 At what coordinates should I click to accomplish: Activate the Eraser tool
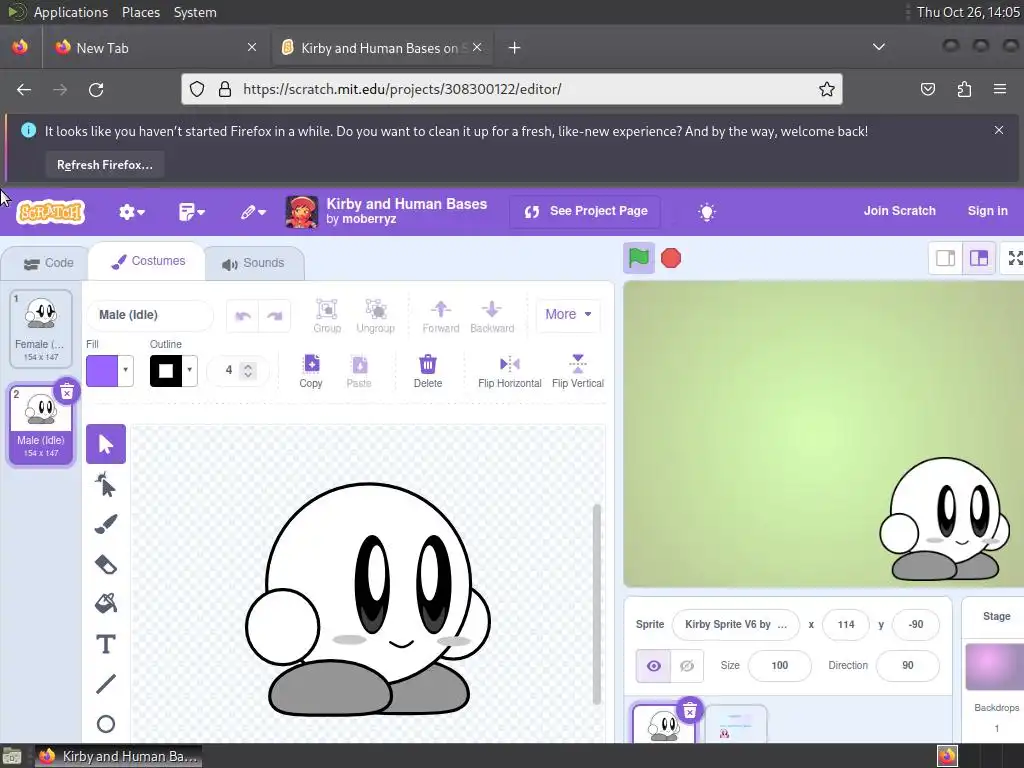(106, 564)
